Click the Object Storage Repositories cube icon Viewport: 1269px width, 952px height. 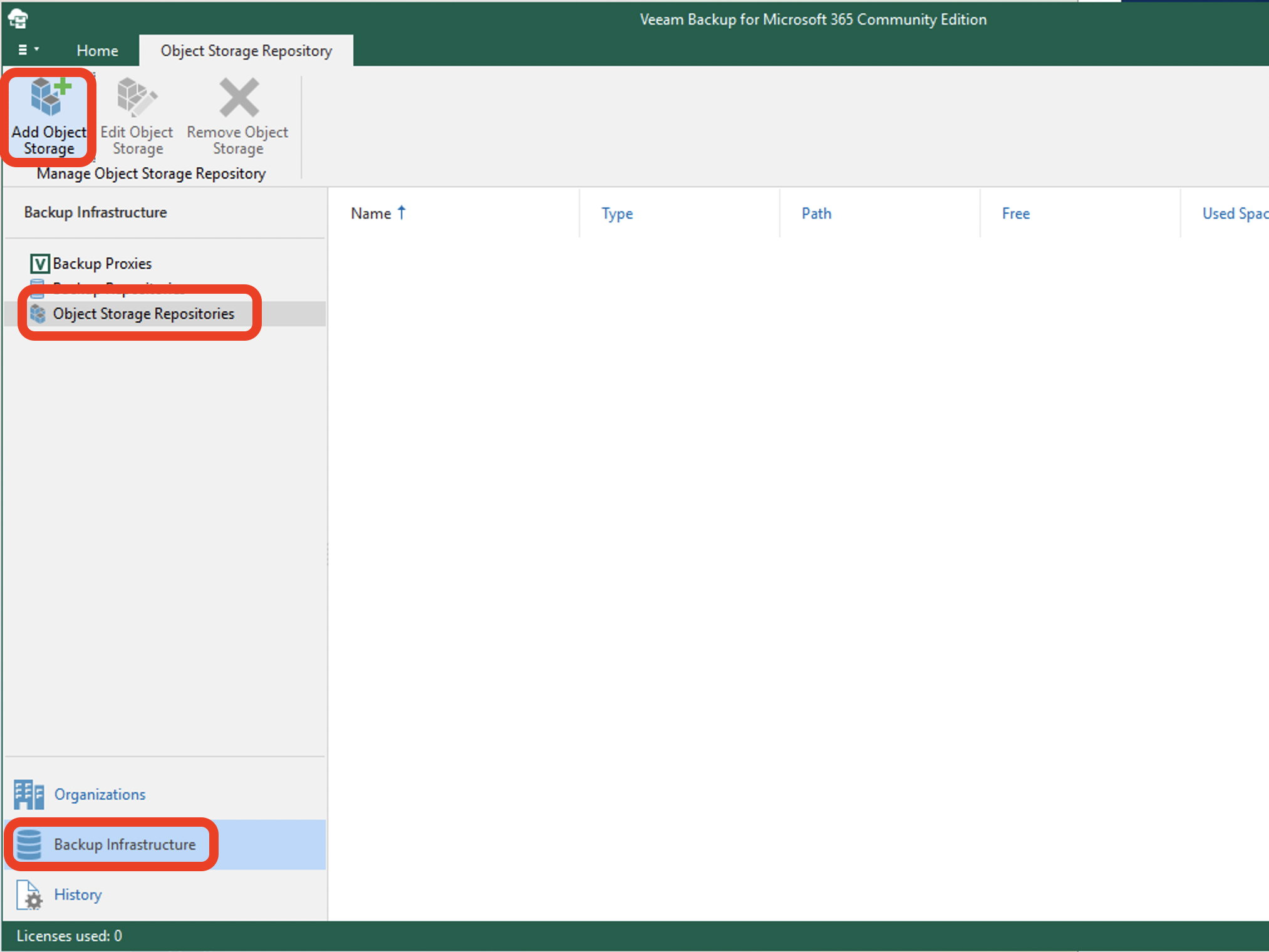(x=38, y=313)
